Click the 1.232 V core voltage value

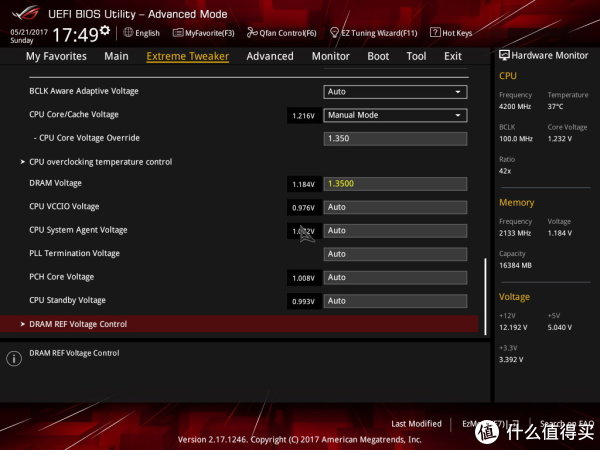(560, 139)
